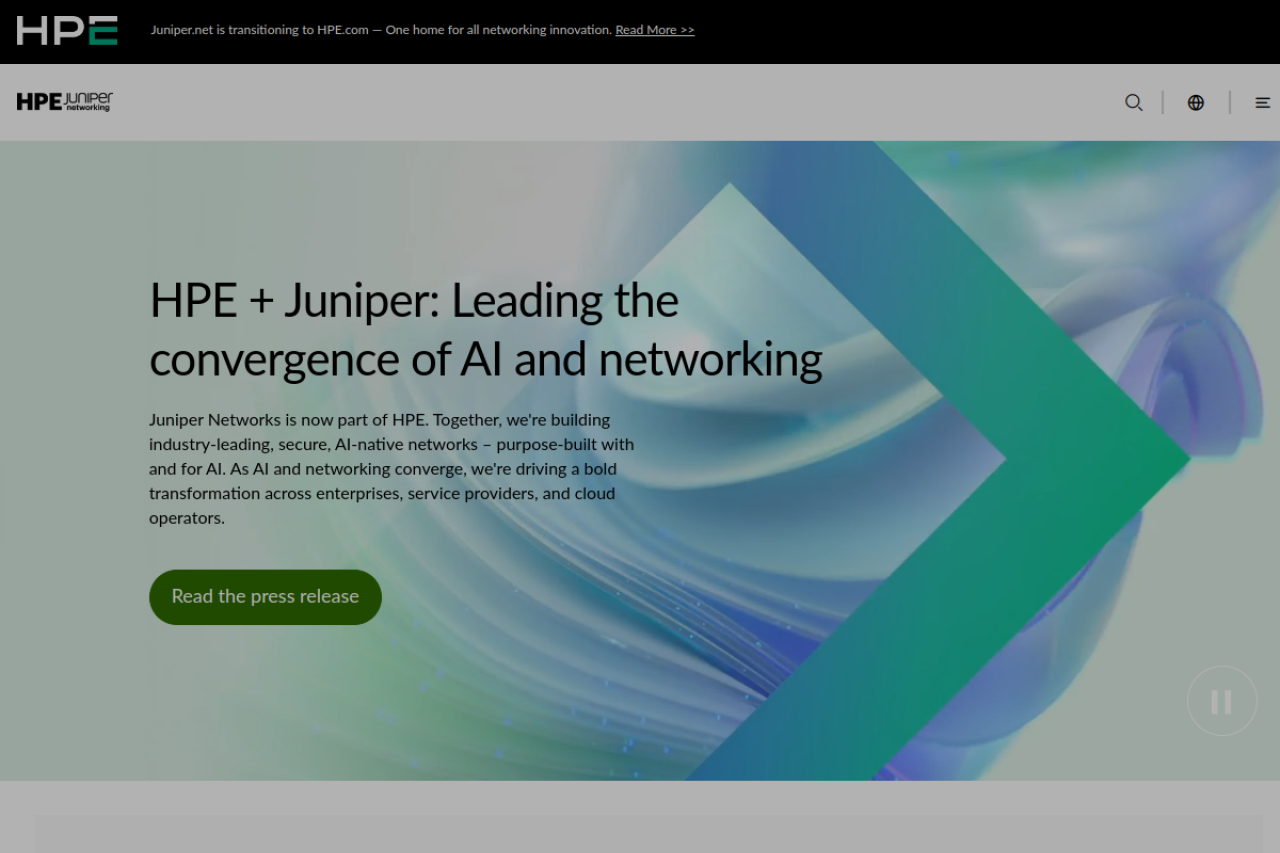This screenshot has width=1280, height=853.
Task: Pause the hero background animation
Action: pyautogui.click(x=1221, y=701)
